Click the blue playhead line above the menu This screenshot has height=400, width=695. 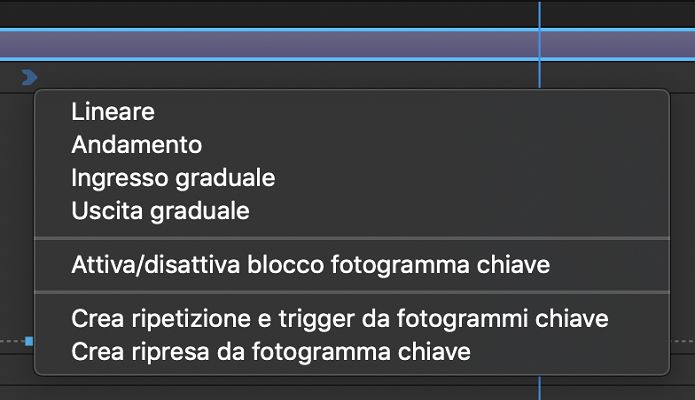[539, 12]
